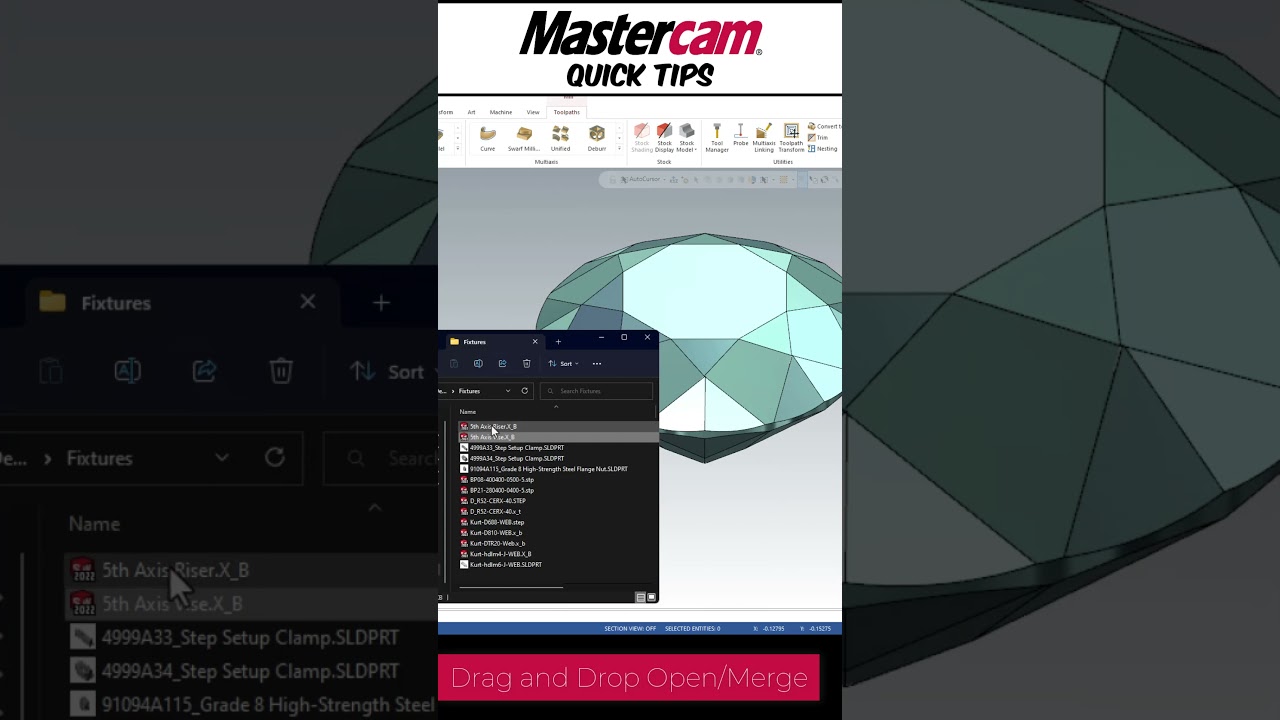Select the Deburr toolpath icon
This screenshot has height=720, width=1280.
tap(597, 138)
